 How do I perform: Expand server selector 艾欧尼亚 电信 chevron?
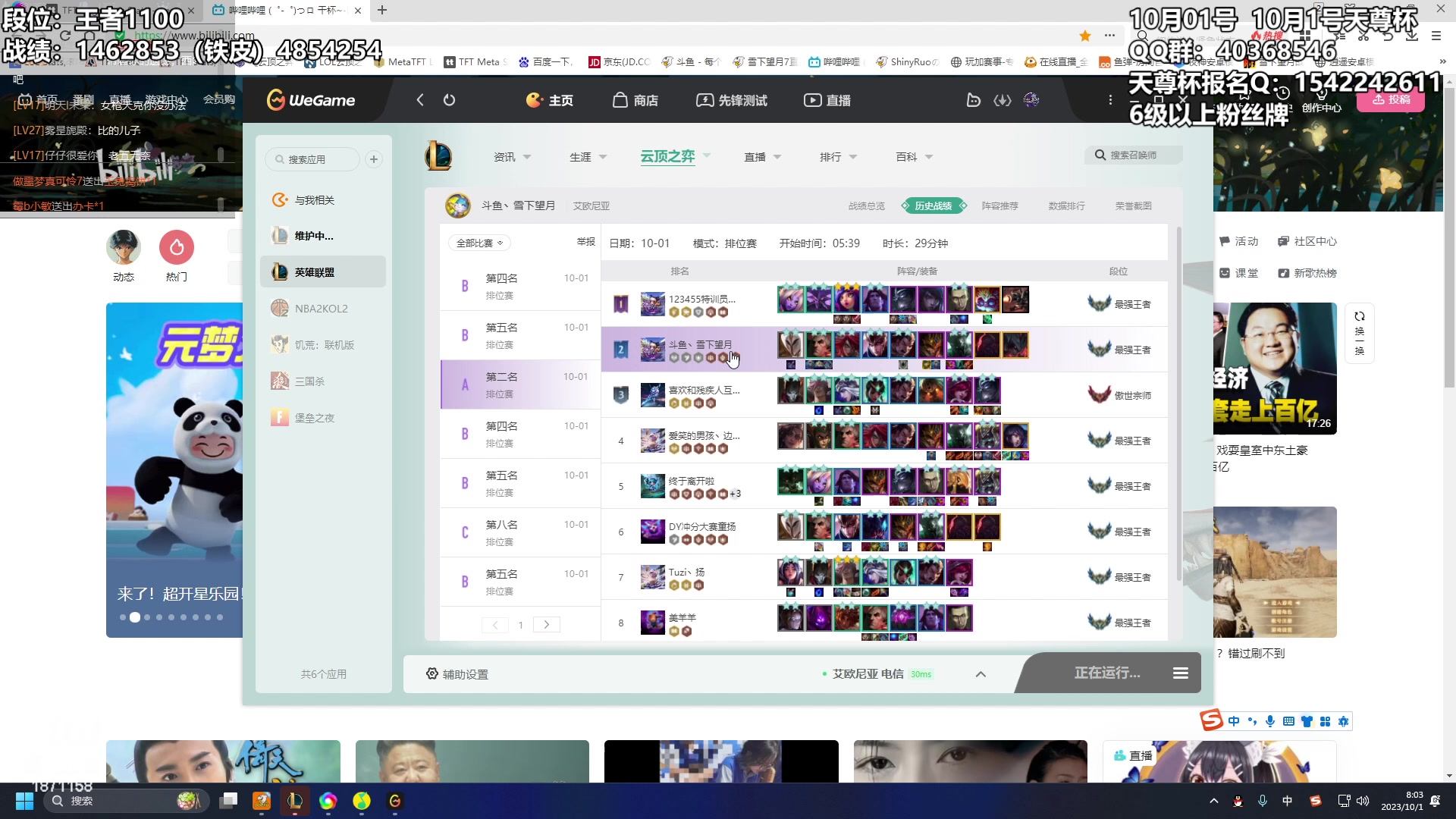coord(981,674)
